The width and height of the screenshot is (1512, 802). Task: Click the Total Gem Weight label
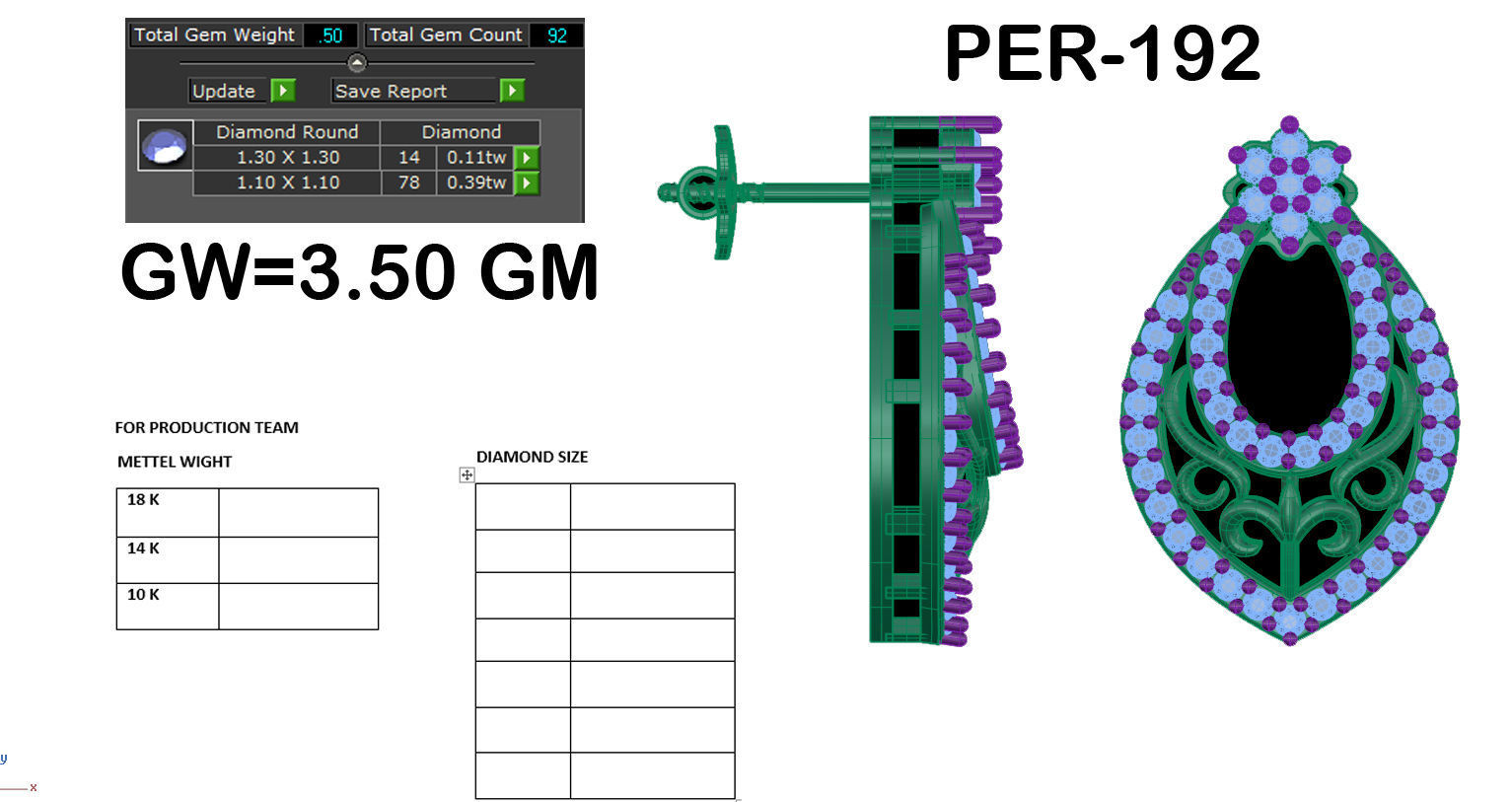(x=214, y=36)
